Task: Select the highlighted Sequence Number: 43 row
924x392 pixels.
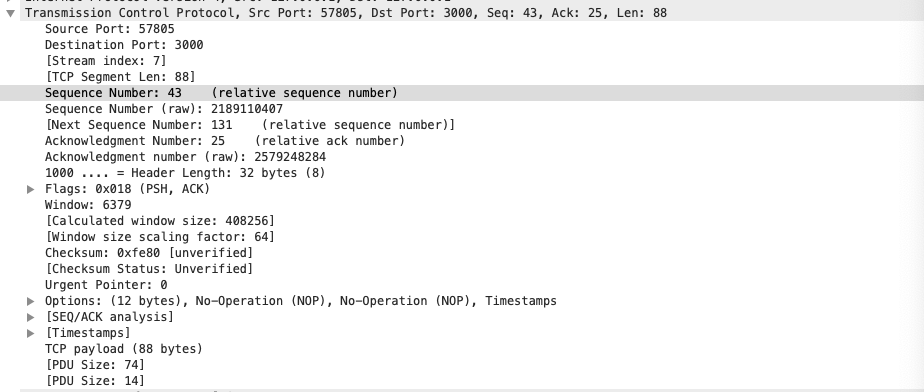Action: [x=462, y=93]
